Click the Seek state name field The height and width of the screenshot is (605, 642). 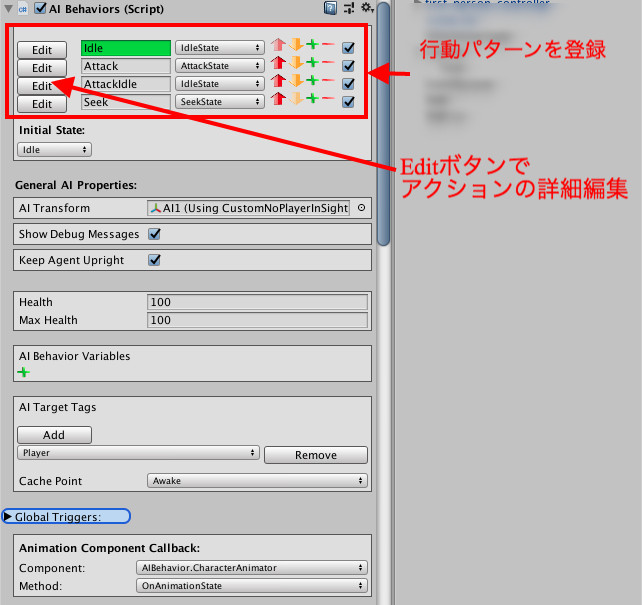point(126,102)
